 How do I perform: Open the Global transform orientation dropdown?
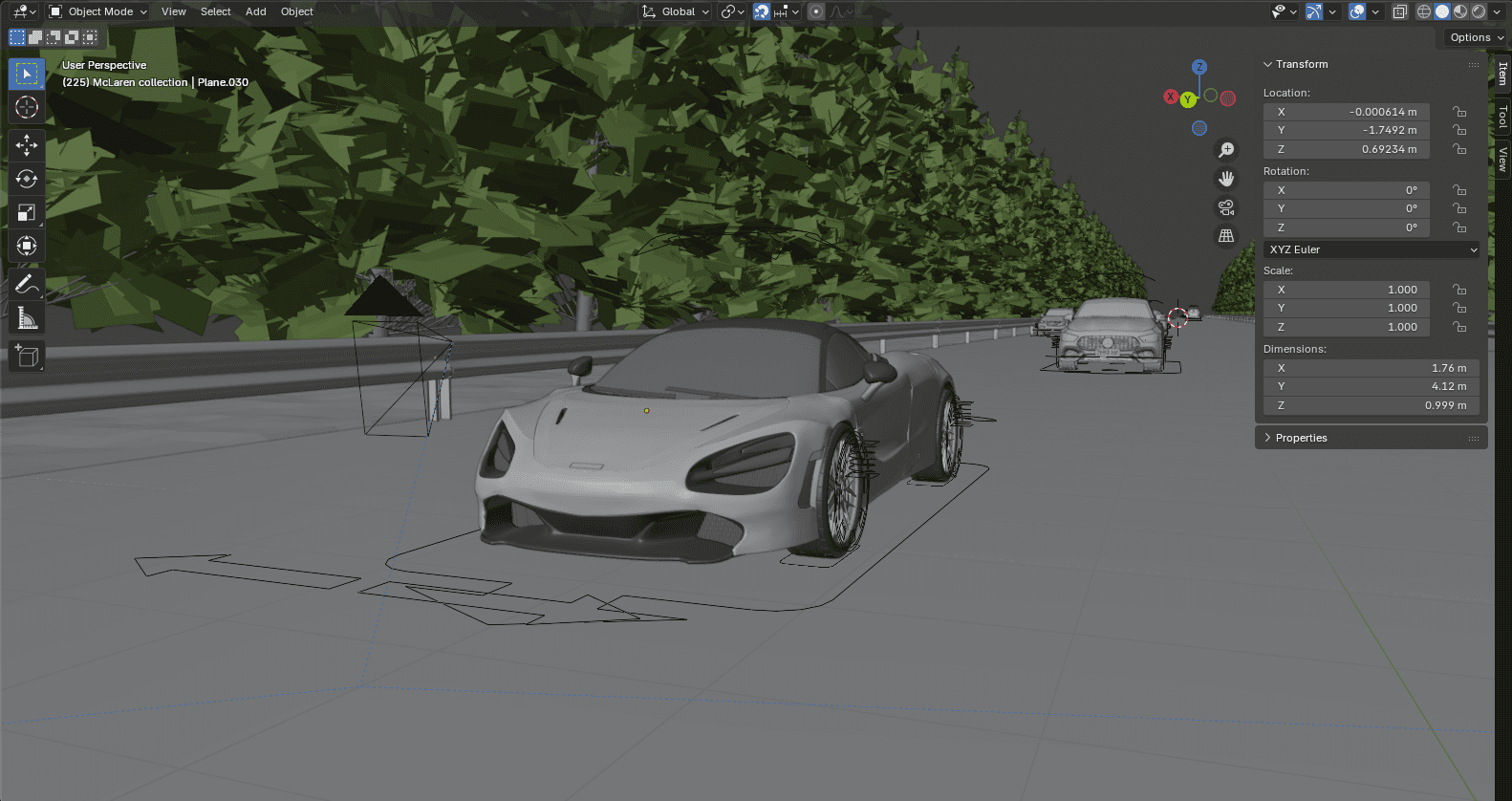pos(677,11)
